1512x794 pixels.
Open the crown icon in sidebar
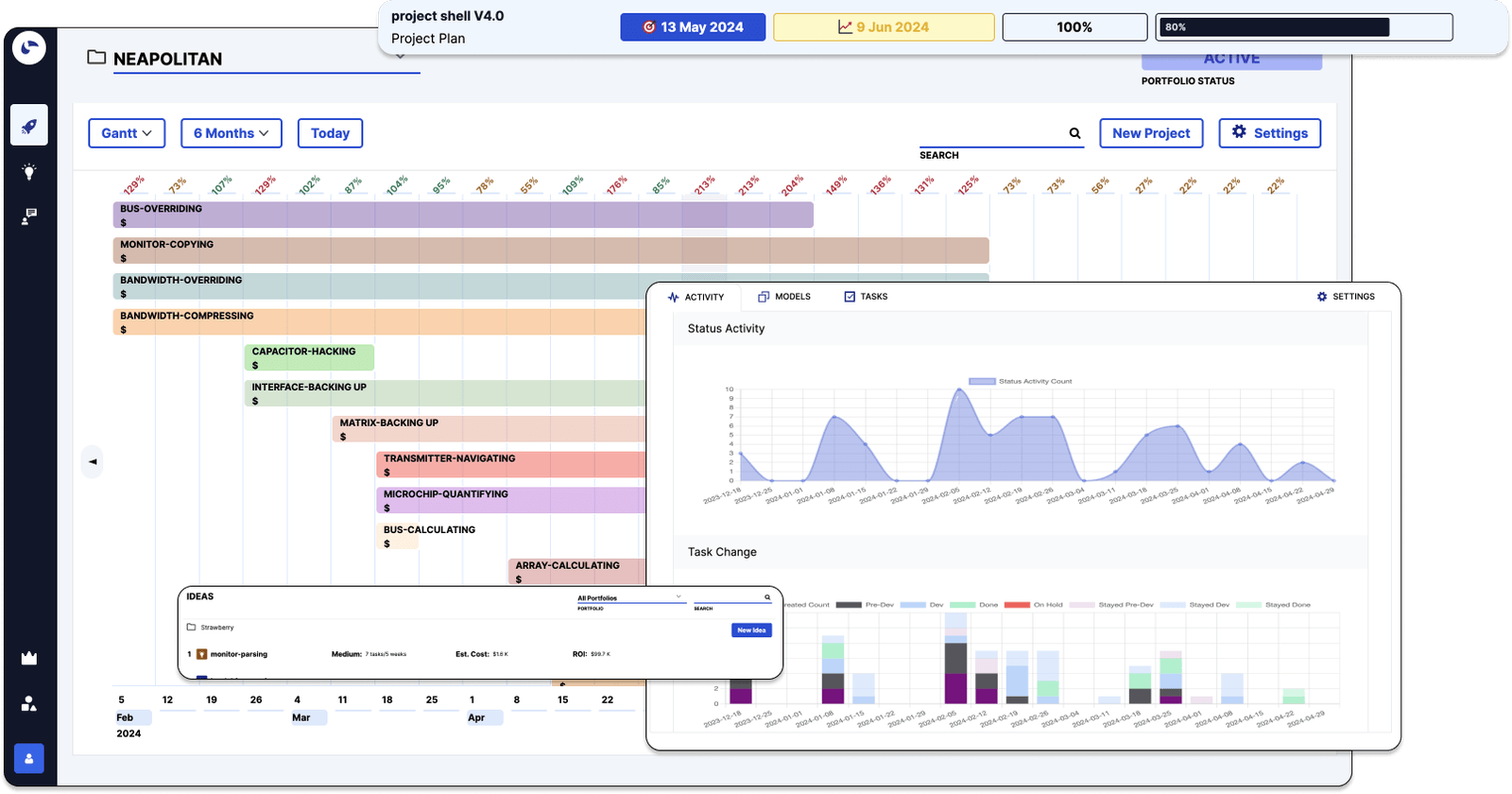[x=29, y=658]
